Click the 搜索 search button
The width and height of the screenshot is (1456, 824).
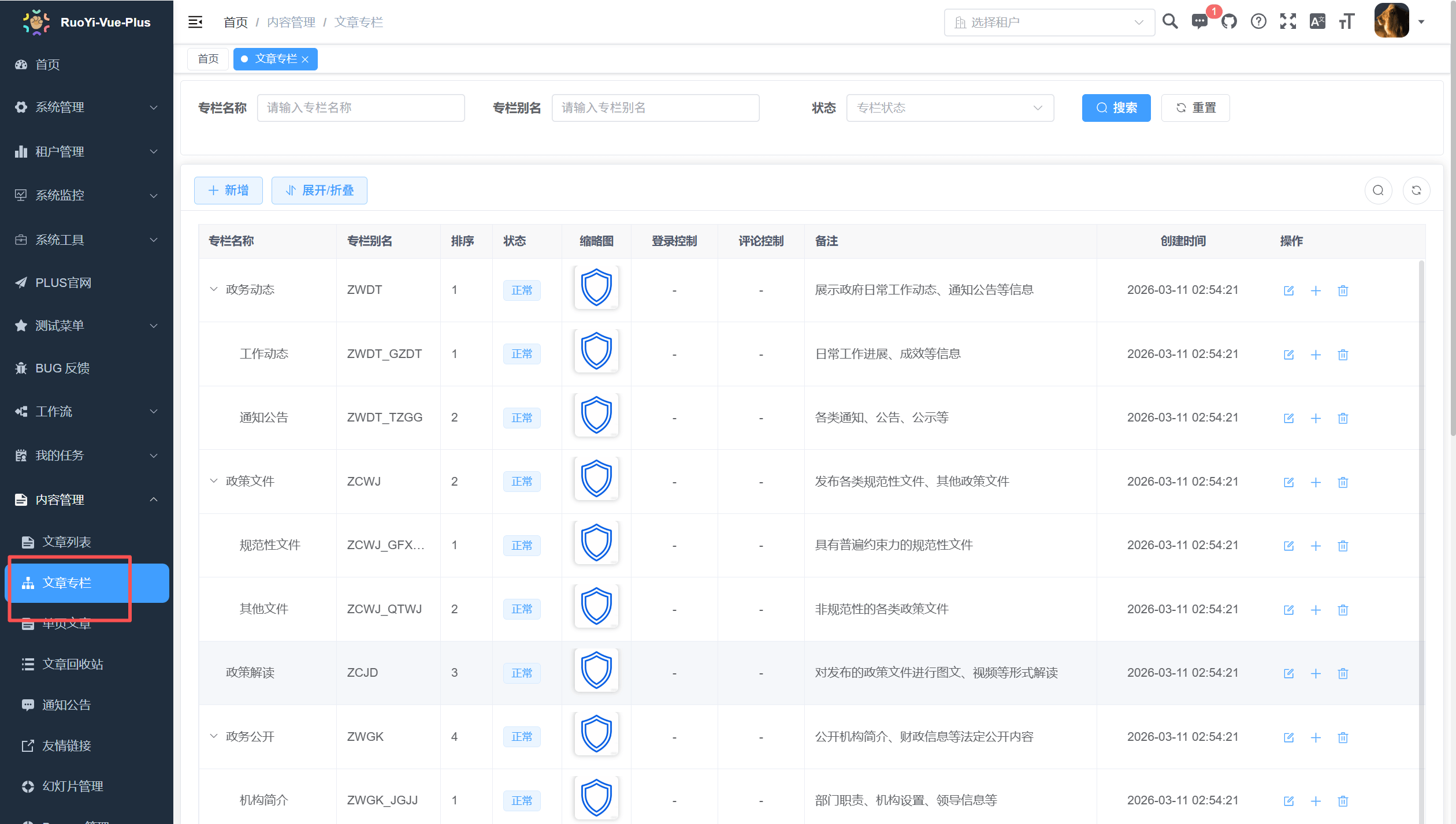tap(1116, 107)
